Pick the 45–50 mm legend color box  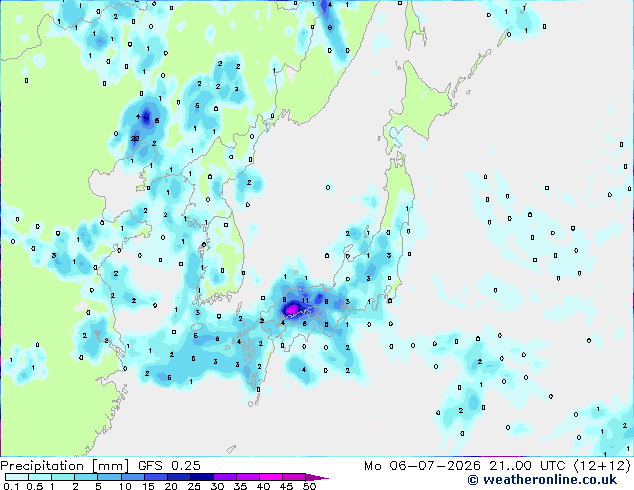[x=293, y=477]
